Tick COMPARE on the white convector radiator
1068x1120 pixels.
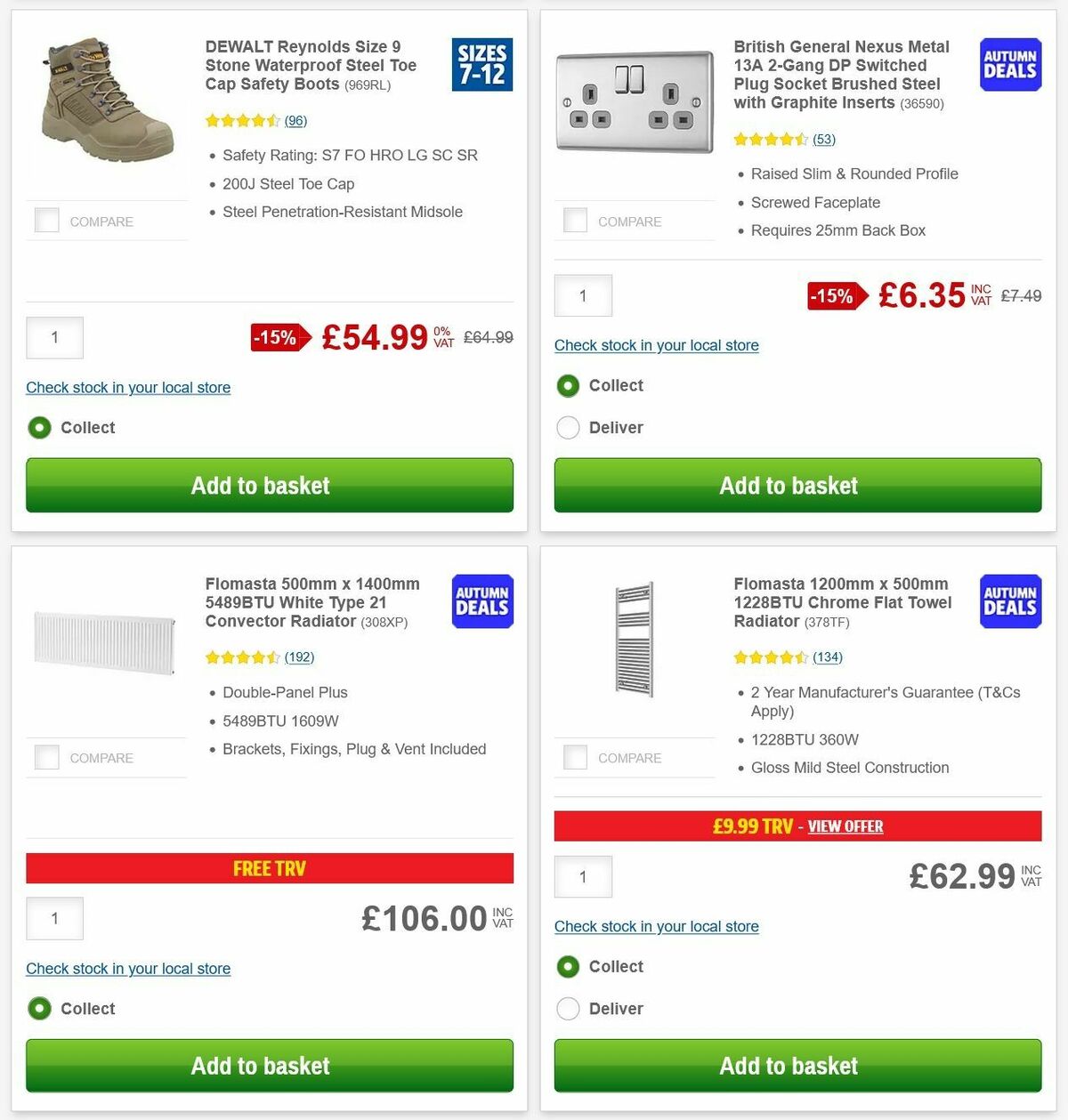pyautogui.click(x=45, y=757)
